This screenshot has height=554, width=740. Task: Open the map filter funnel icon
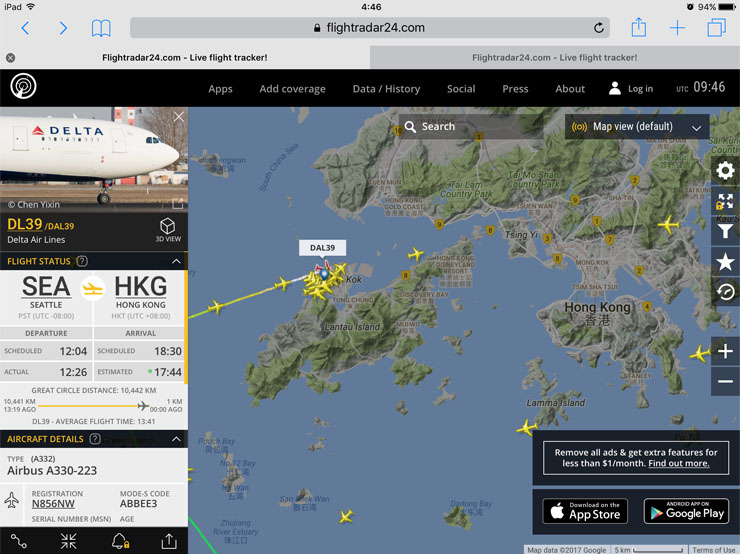[725, 231]
